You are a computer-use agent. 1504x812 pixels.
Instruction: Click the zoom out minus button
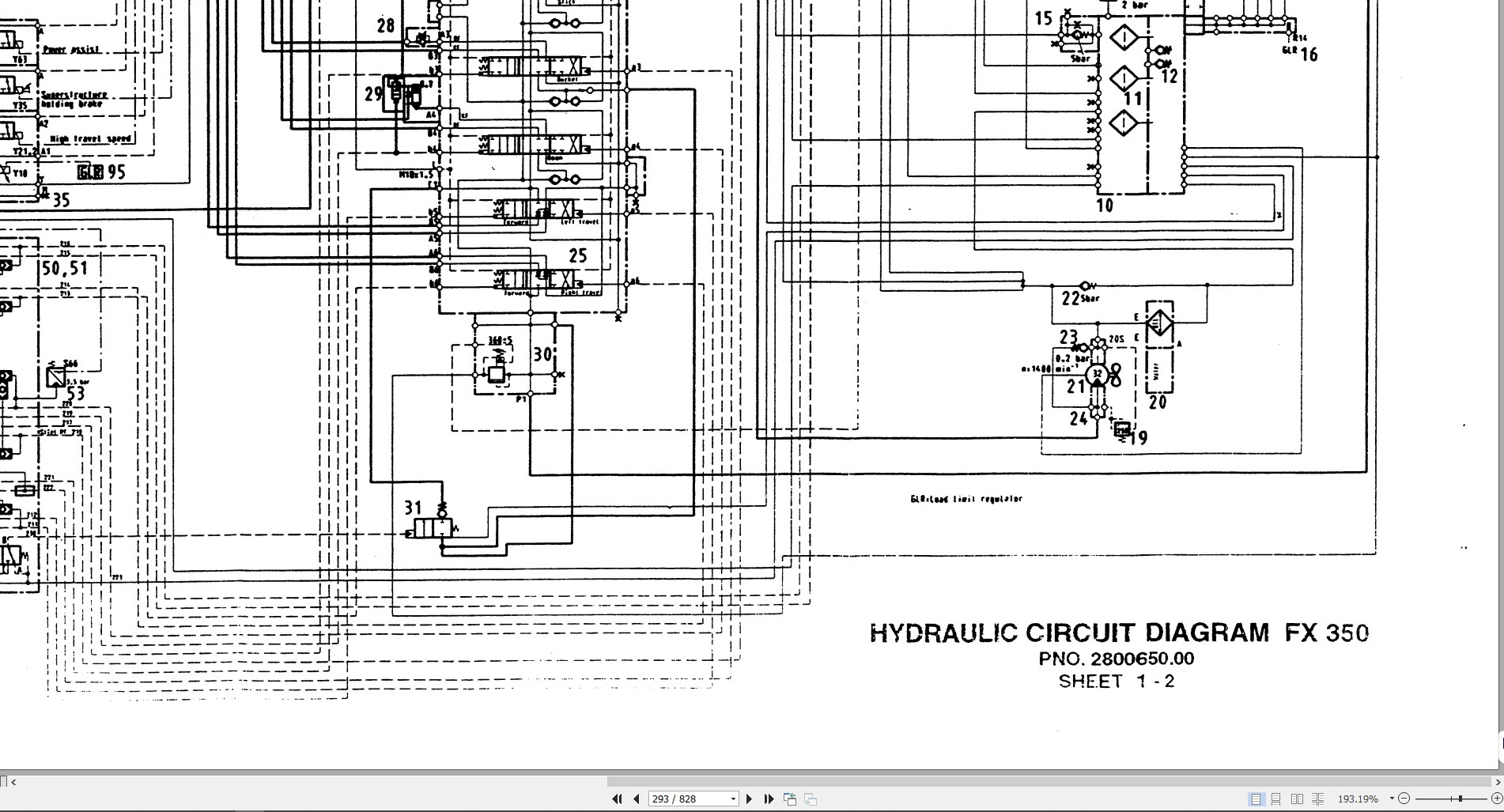1404,799
